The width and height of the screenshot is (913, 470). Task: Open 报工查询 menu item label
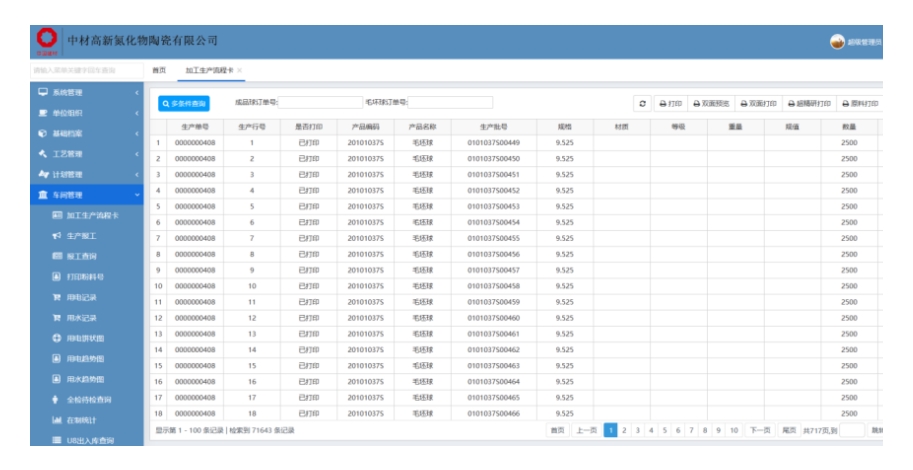point(82,256)
